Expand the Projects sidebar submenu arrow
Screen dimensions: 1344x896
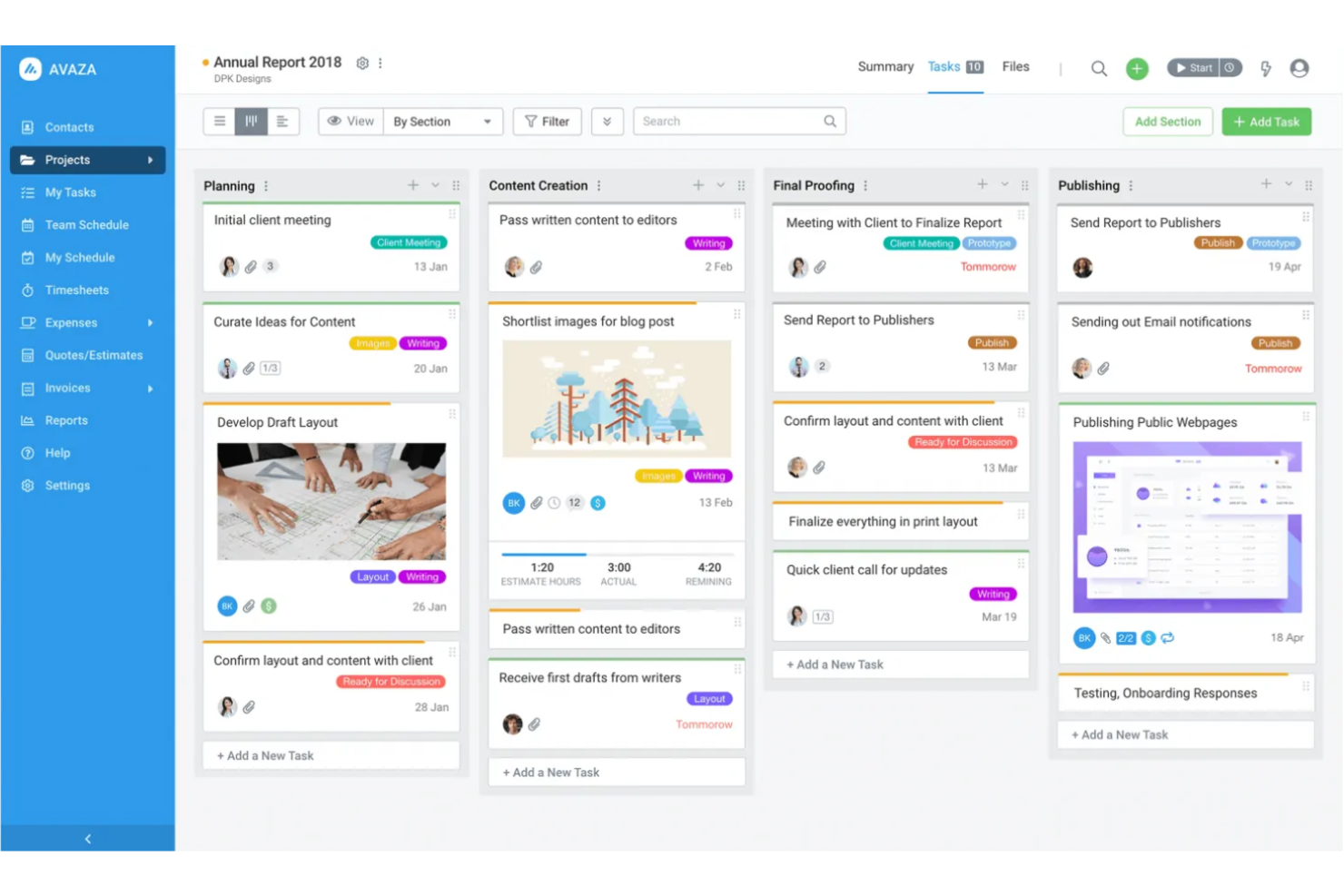(153, 160)
